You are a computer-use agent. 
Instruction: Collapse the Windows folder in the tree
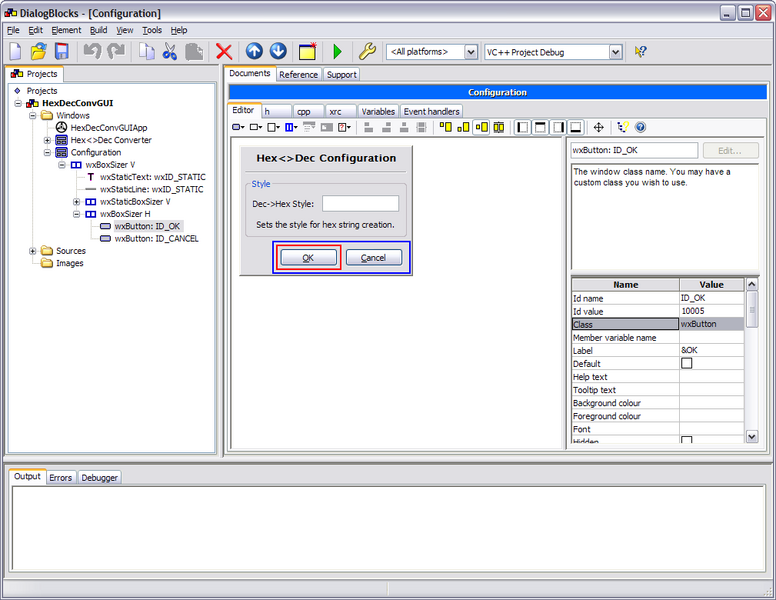33,116
